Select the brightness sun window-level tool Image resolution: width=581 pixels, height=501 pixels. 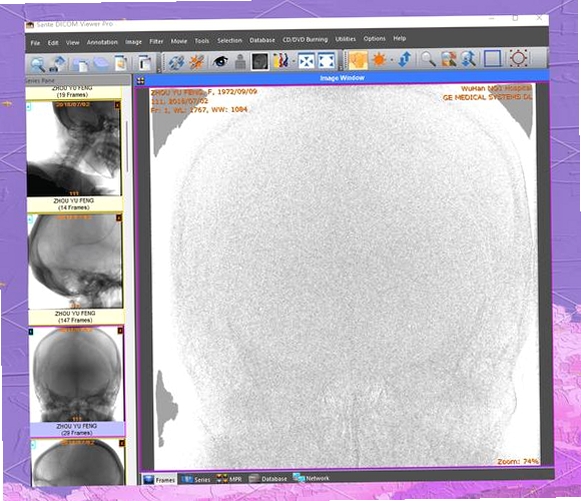[x=380, y=59]
